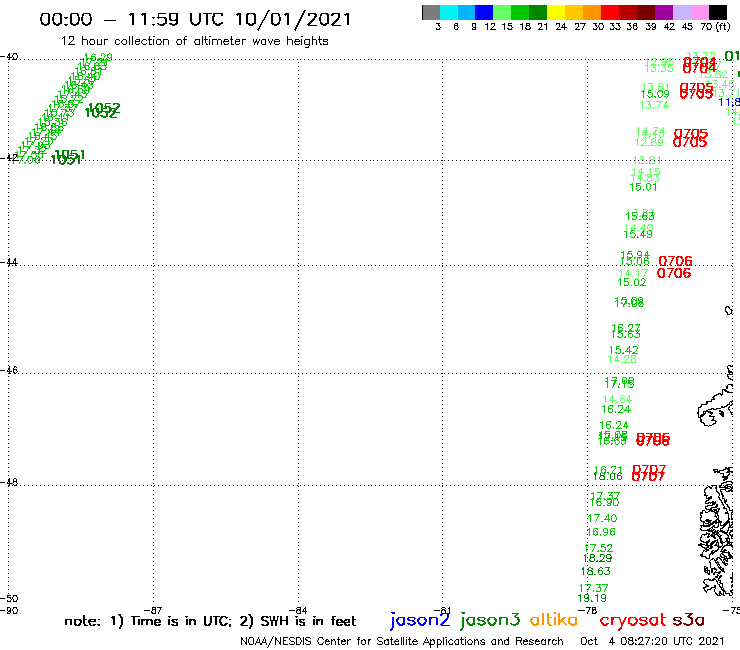Click the '-48' latitude axis label
The width and height of the screenshot is (740, 650).
pos(9,482)
